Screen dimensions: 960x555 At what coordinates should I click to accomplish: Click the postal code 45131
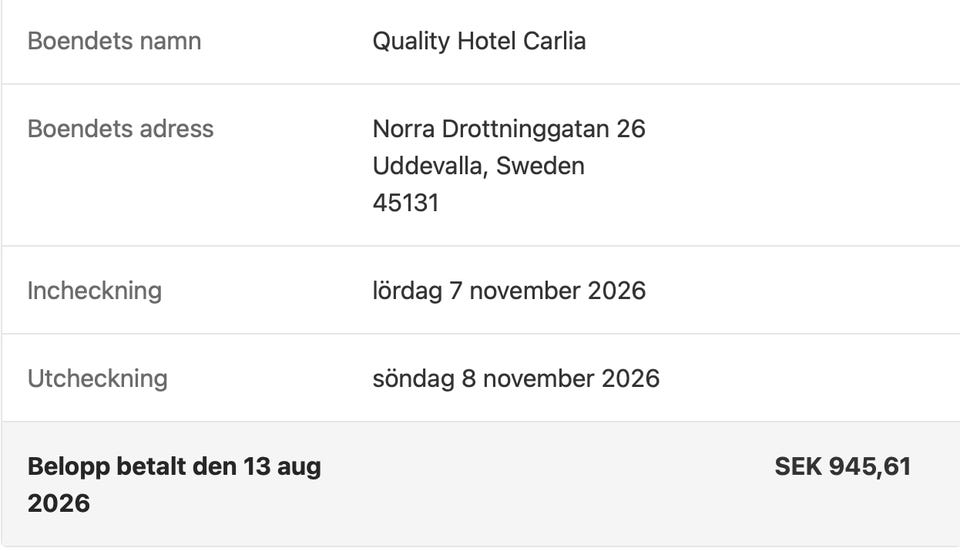click(405, 203)
